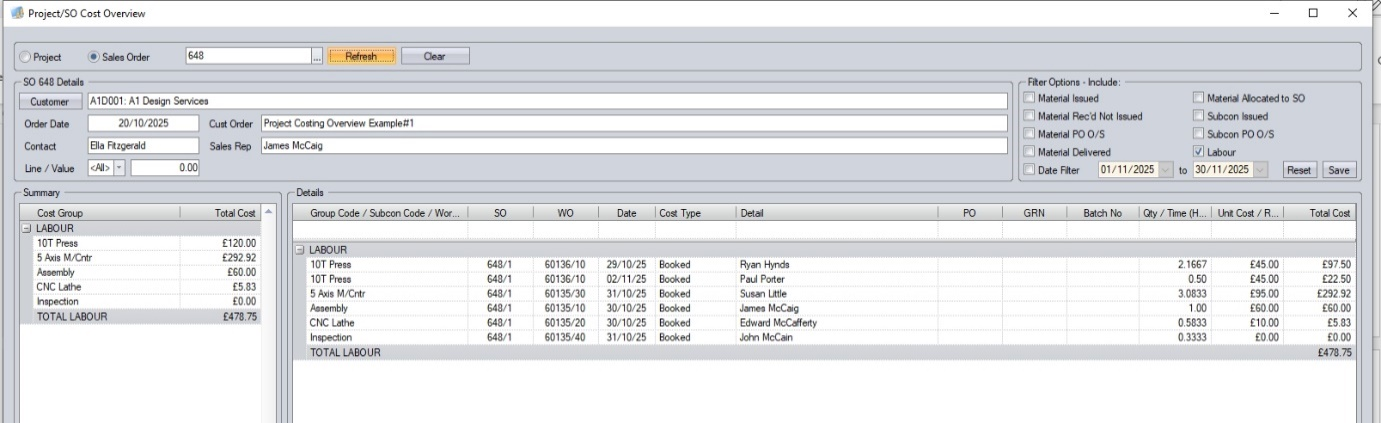The width and height of the screenshot is (1381, 423).
Task: Click work order 60135/10 cell
Action: [x=565, y=309]
